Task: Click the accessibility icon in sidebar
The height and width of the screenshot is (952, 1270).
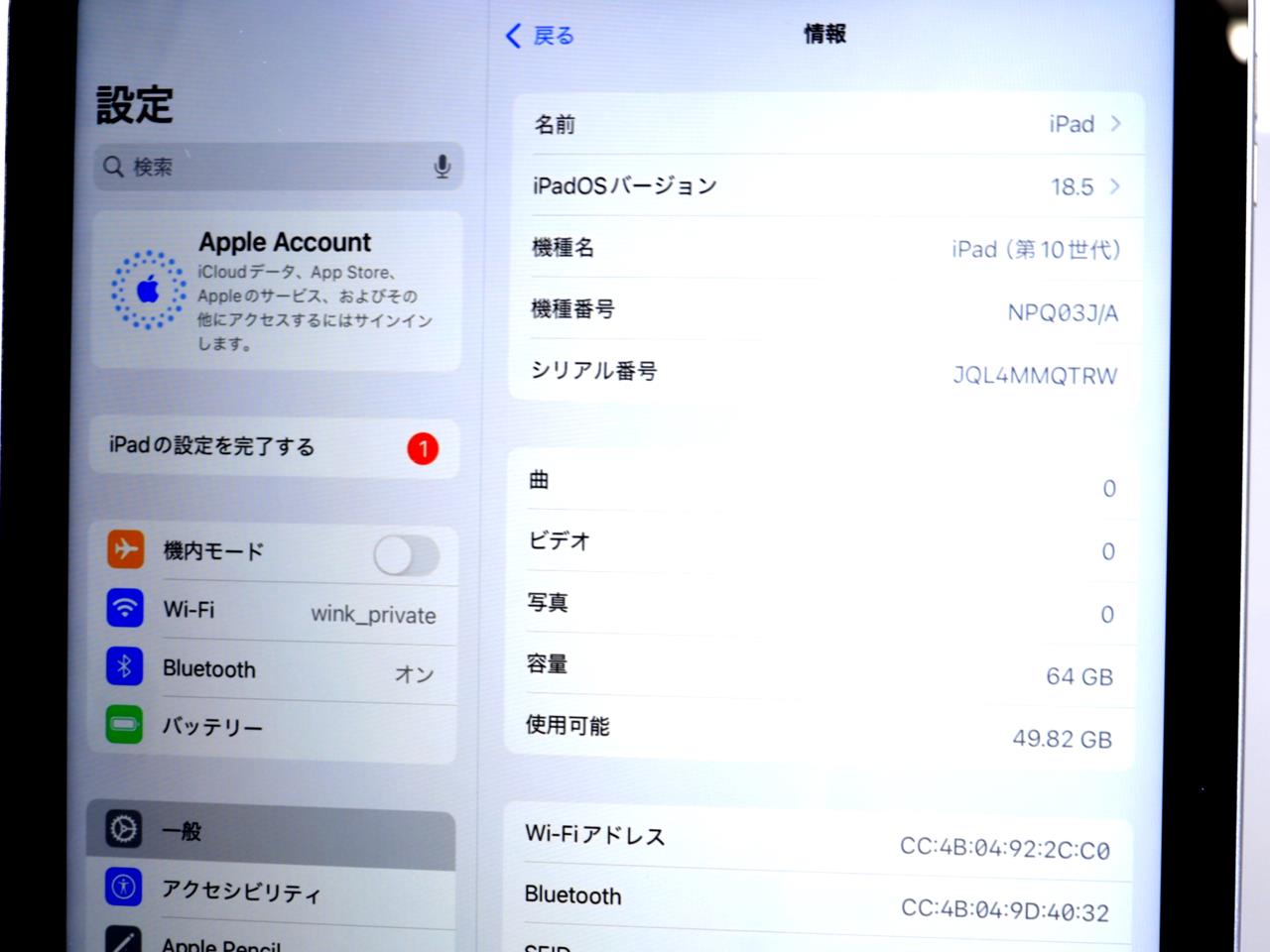Action: click(x=123, y=887)
